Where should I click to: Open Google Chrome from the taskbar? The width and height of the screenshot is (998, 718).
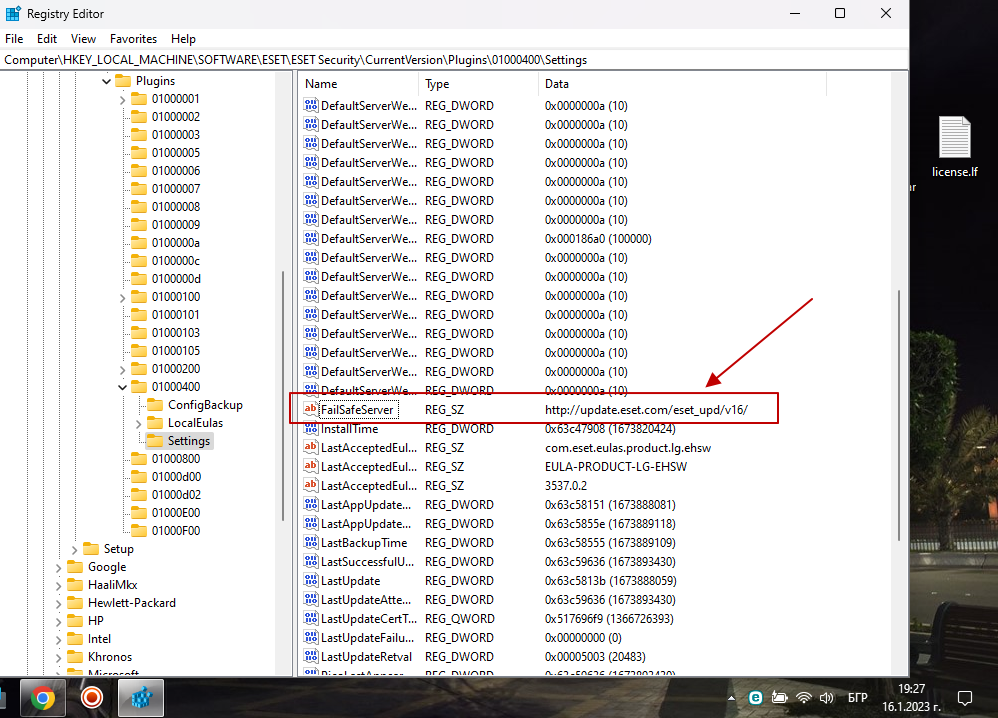pyautogui.click(x=43, y=698)
